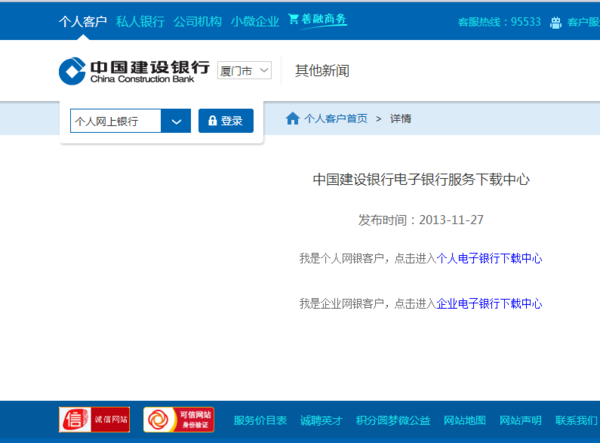Open the 小微企业 tab
This screenshot has width=600, height=443.
click(255, 21)
